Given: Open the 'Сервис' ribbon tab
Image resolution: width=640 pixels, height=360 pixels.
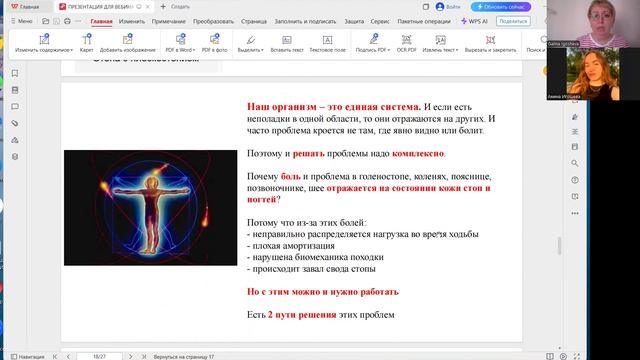Looking at the screenshot, I should pos(380,21).
